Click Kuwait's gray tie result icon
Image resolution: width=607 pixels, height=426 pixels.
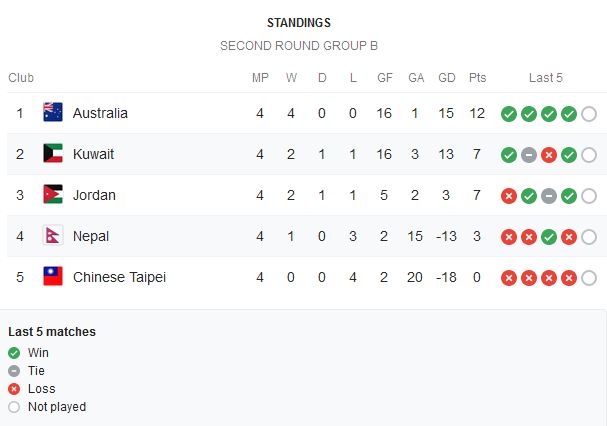529,155
